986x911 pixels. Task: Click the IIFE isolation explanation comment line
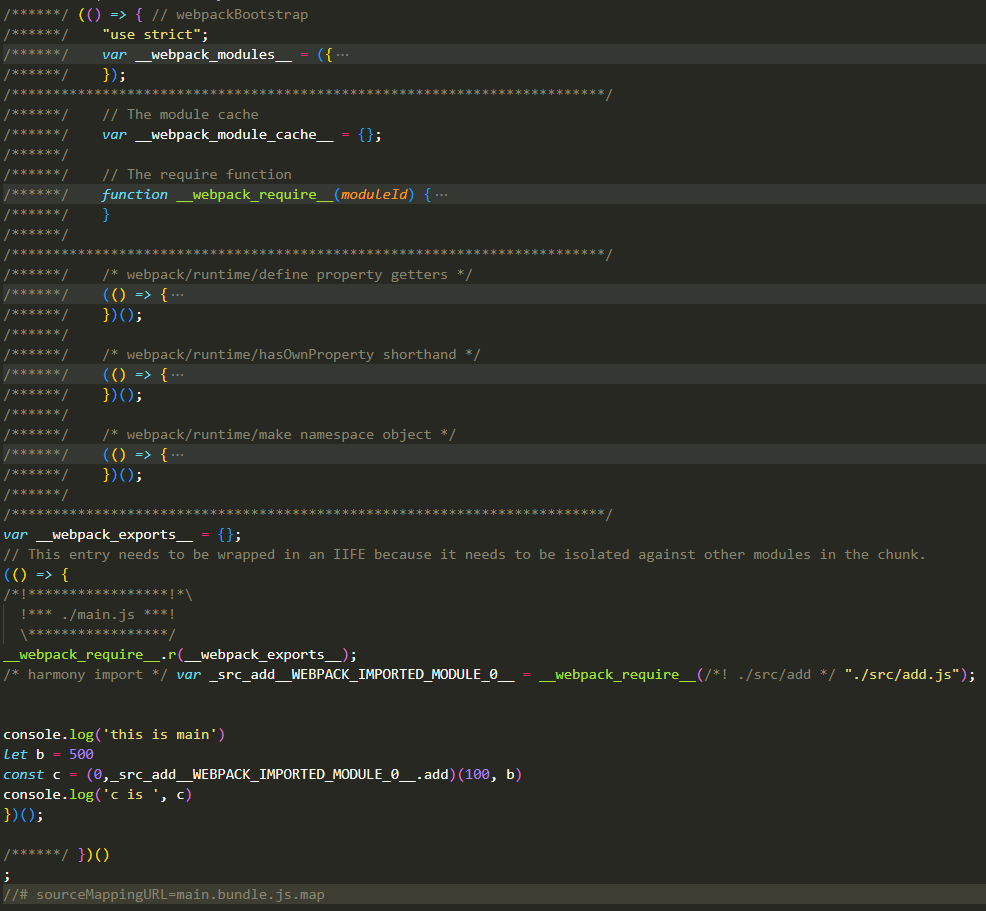[x=464, y=555]
